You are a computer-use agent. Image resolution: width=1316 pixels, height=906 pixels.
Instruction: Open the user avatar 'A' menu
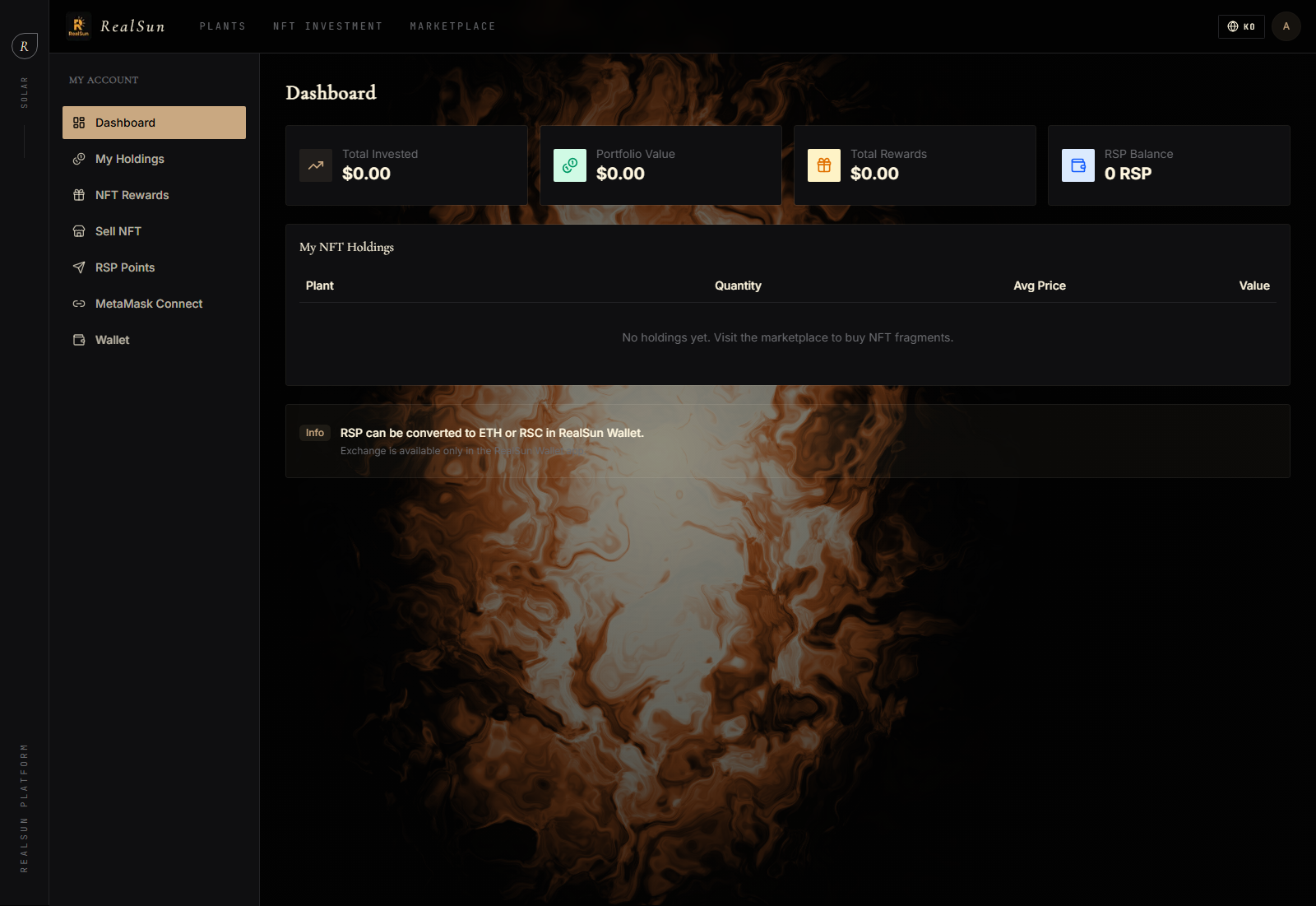(1286, 26)
